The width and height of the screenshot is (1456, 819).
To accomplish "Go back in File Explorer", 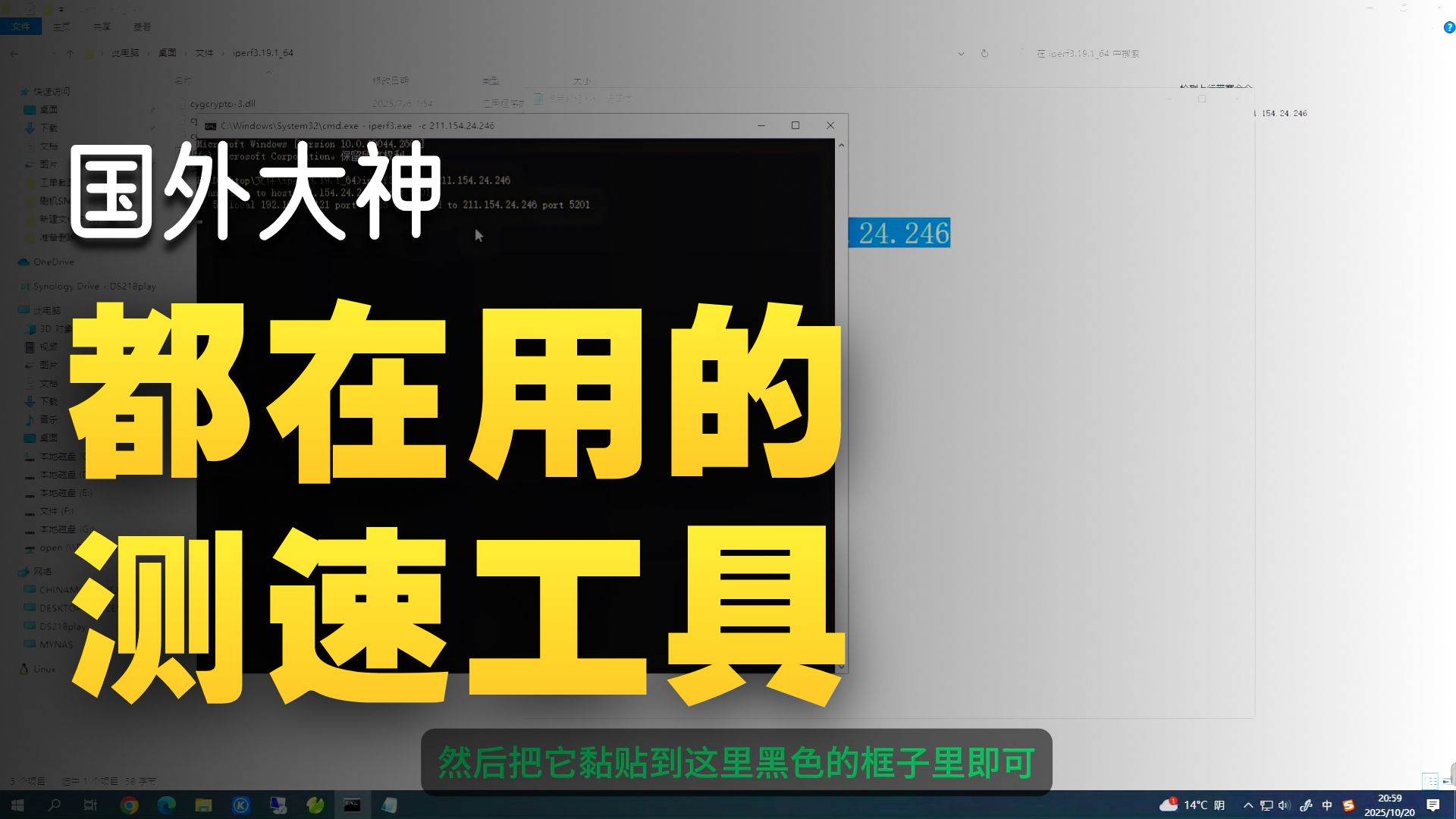I will (14, 53).
